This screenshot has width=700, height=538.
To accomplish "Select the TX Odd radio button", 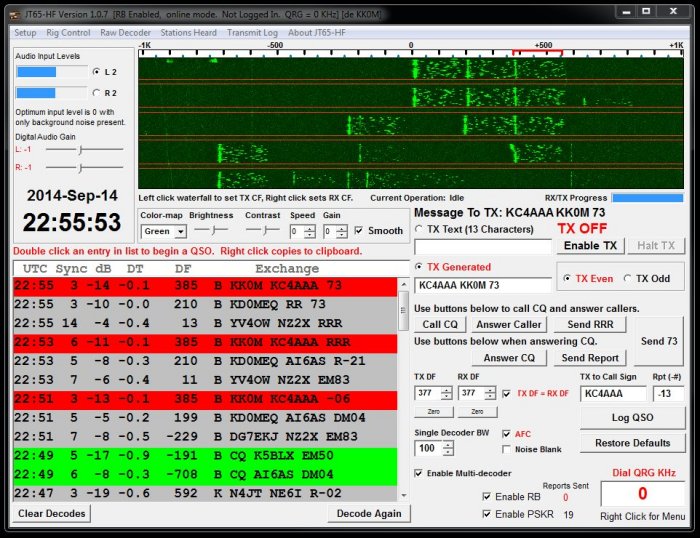I will [x=627, y=278].
